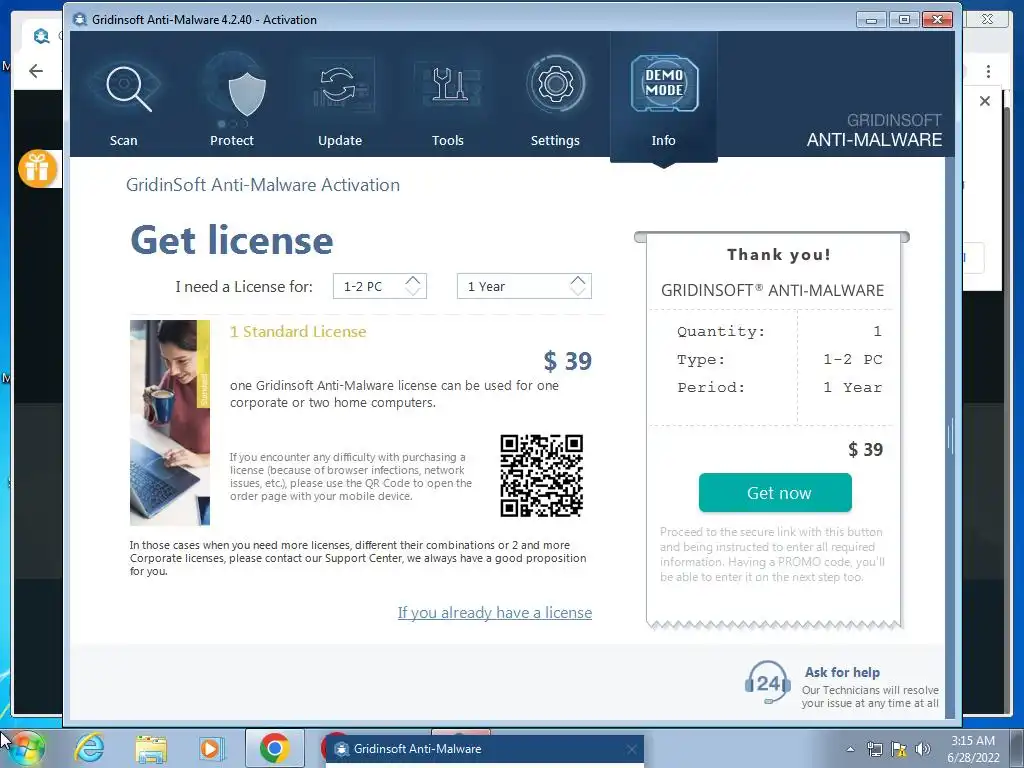The height and width of the screenshot is (768, 1024).
Task: Close the browser side panel X
Action: click(984, 101)
